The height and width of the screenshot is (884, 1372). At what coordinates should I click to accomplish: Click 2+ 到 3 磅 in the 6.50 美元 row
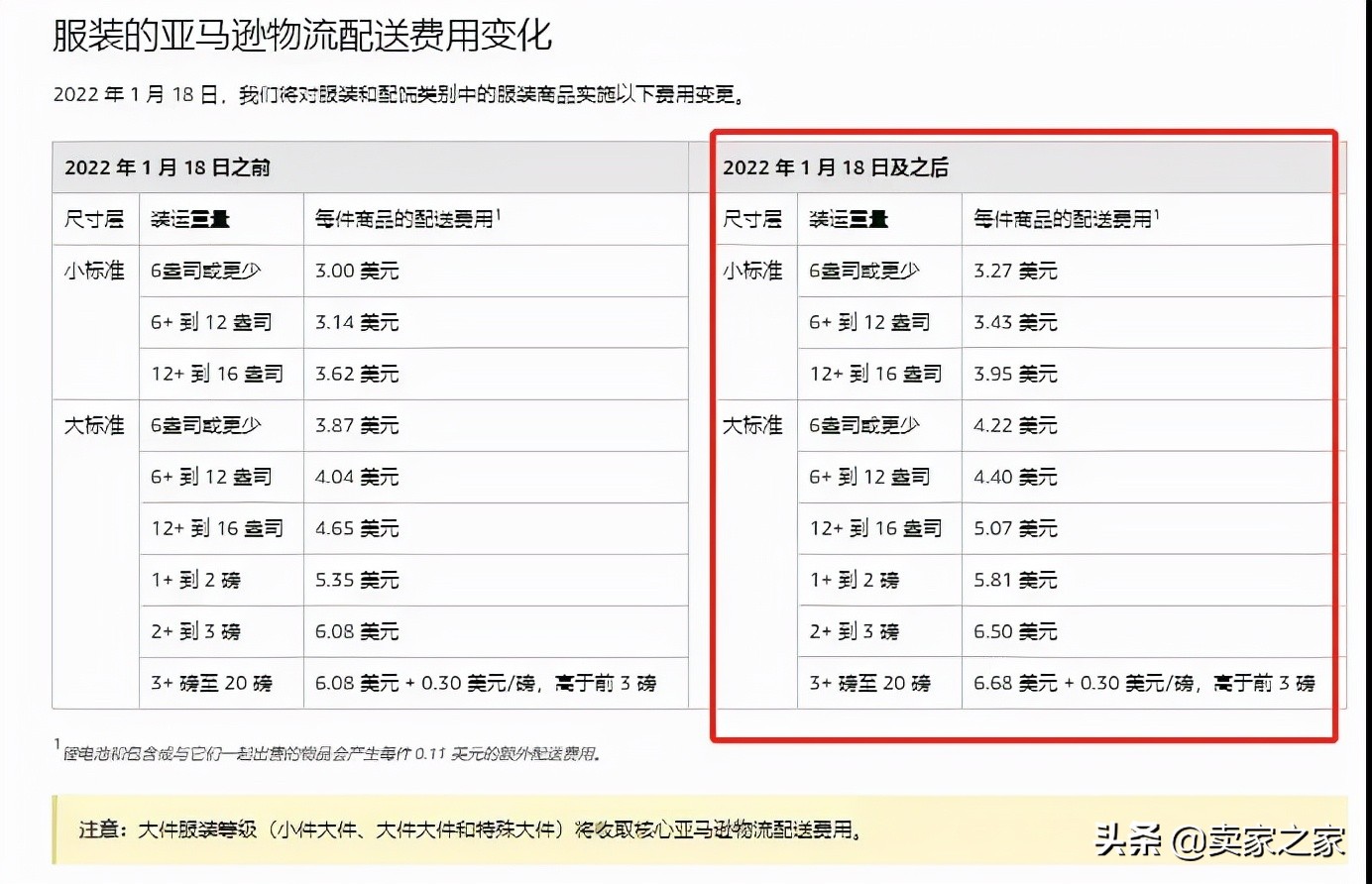pos(854,631)
